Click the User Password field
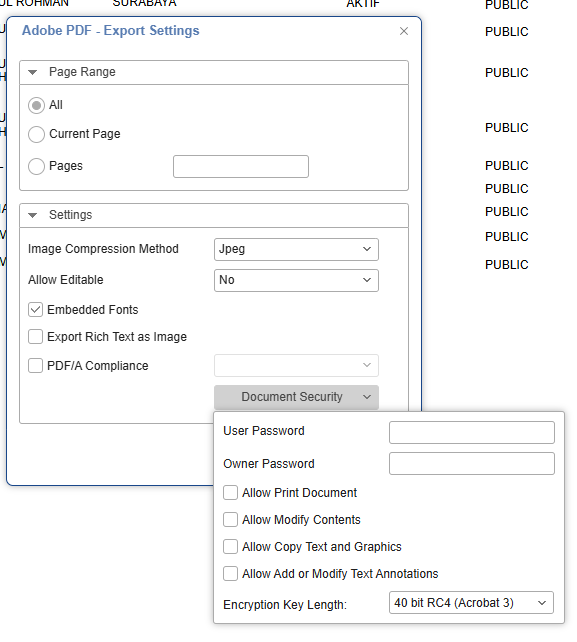This screenshot has width=577, height=642. pos(472,432)
